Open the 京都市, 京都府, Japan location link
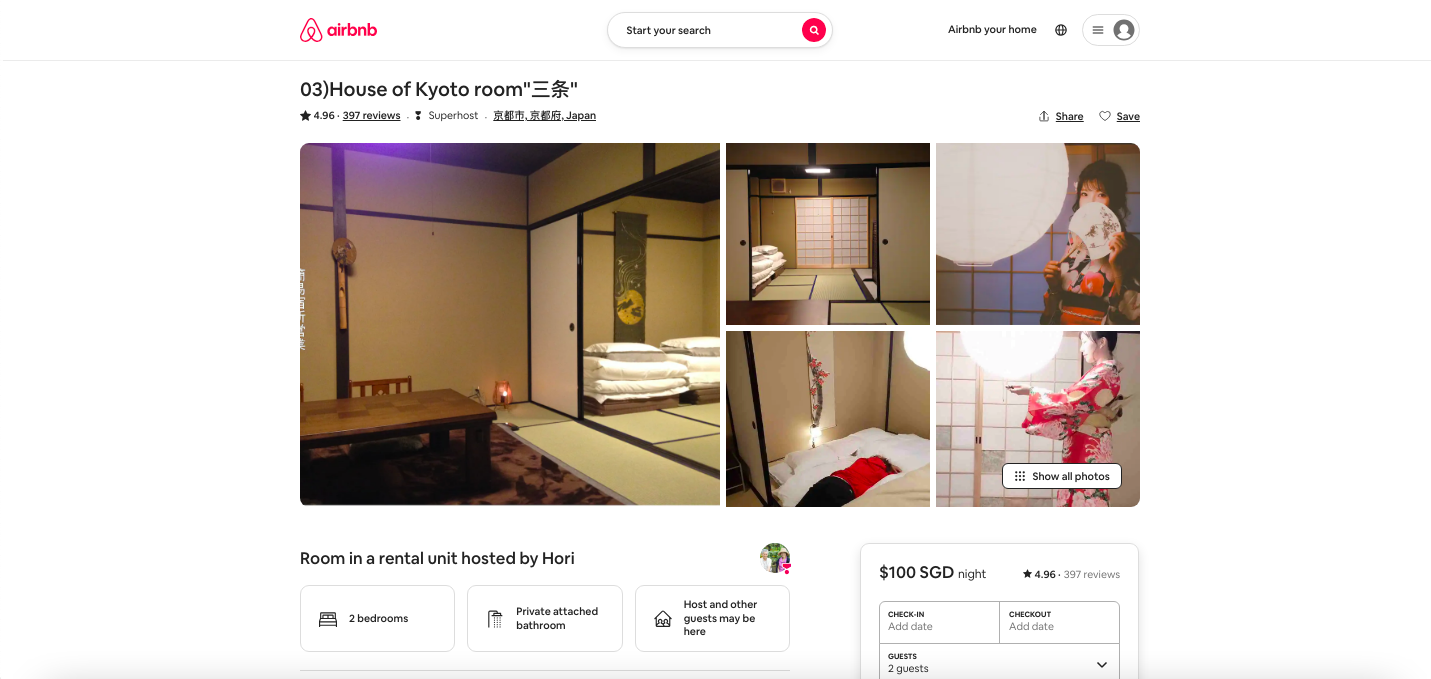 point(544,116)
